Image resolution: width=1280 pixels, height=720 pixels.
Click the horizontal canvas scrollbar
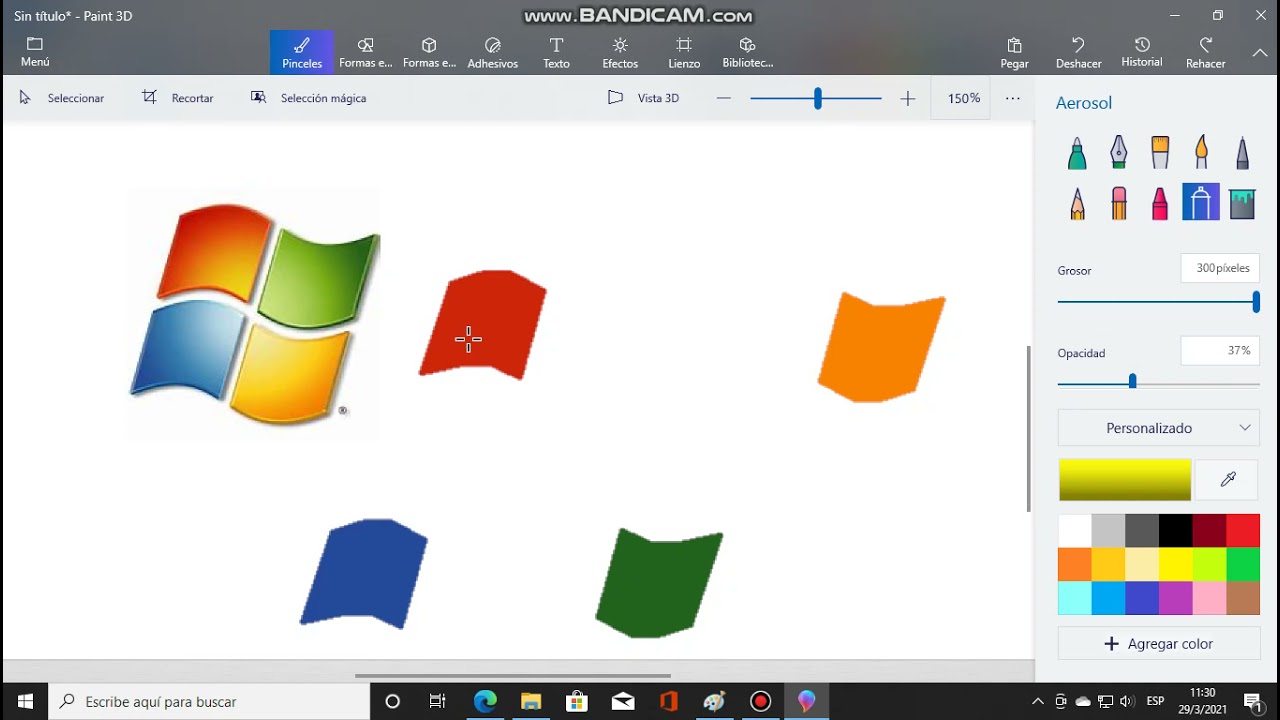pyautogui.click(x=513, y=676)
